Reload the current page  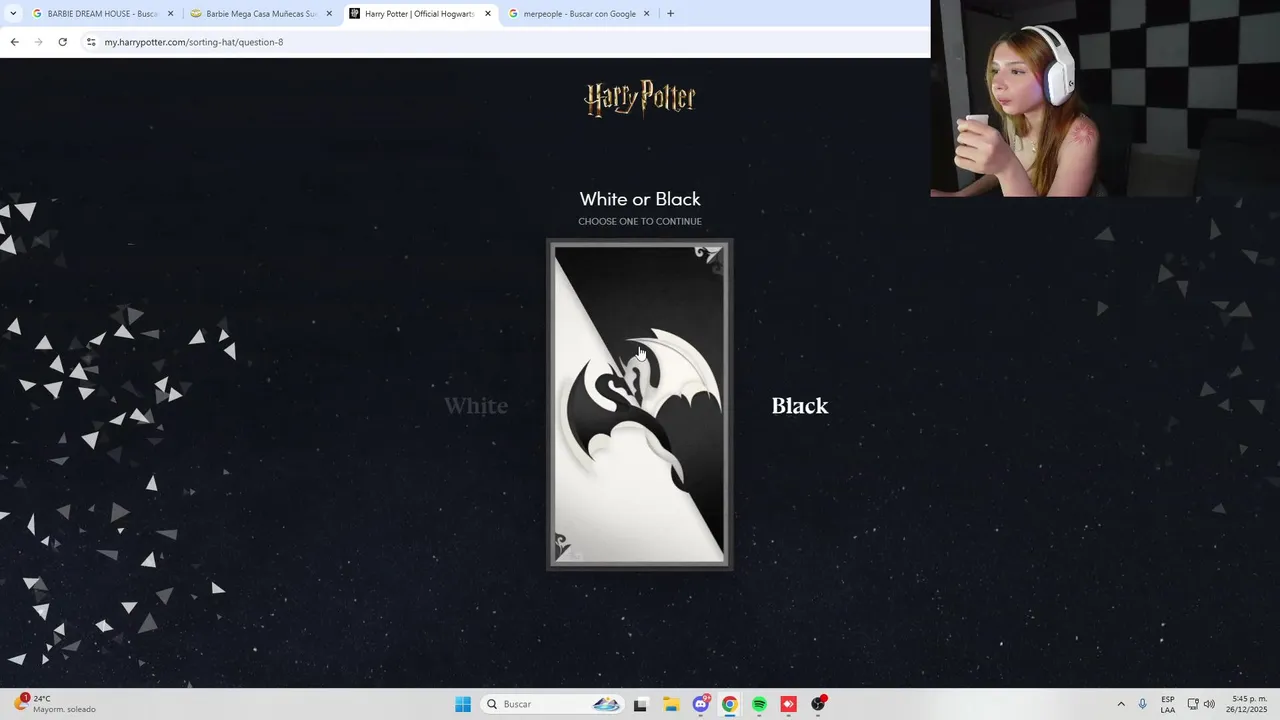coord(62,42)
